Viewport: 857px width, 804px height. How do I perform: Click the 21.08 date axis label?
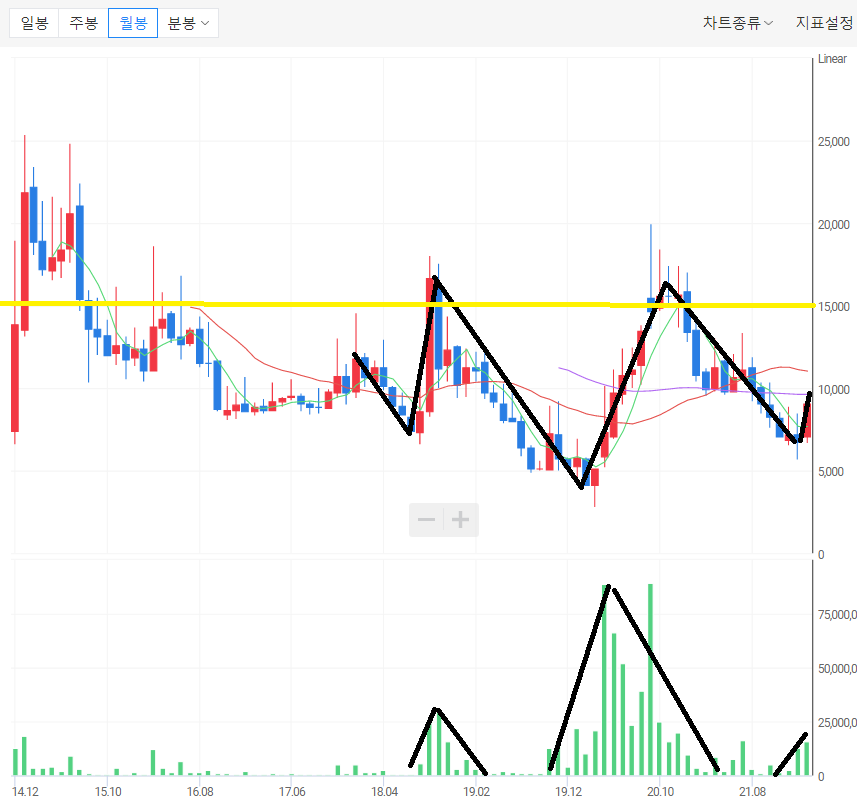pyautogui.click(x=752, y=792)
